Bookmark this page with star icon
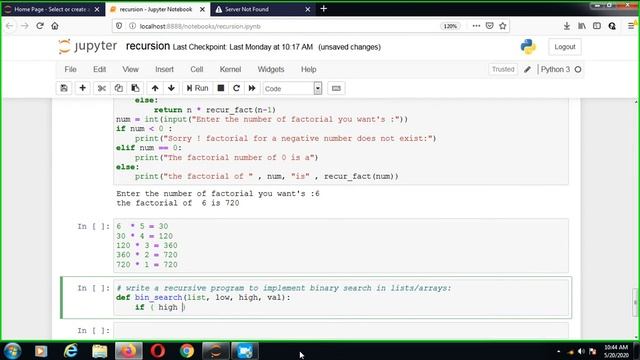This screenshot has height=360, width=640. coord(502,26)
